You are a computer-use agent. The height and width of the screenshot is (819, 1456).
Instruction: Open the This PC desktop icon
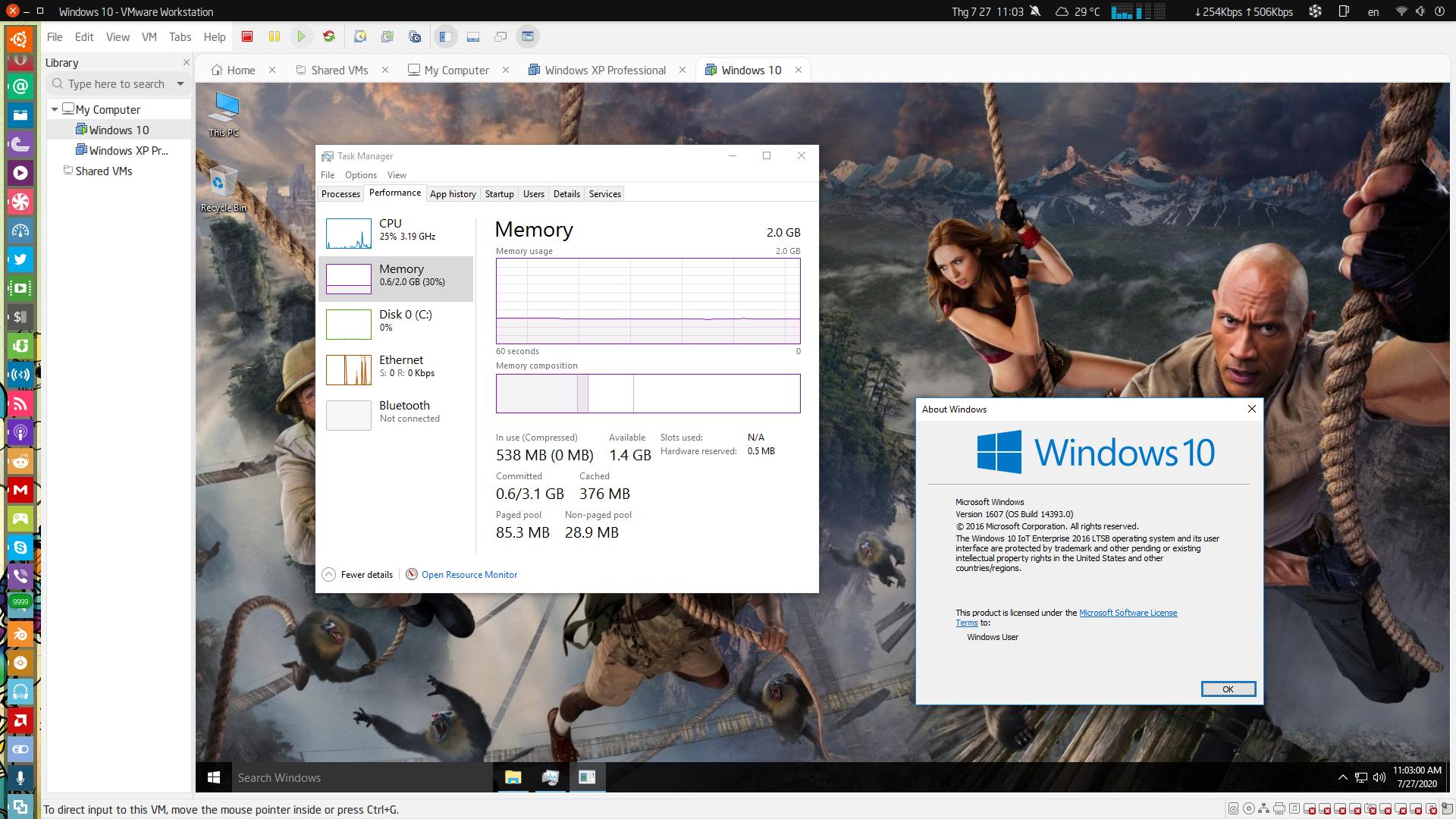coord(224,114)
